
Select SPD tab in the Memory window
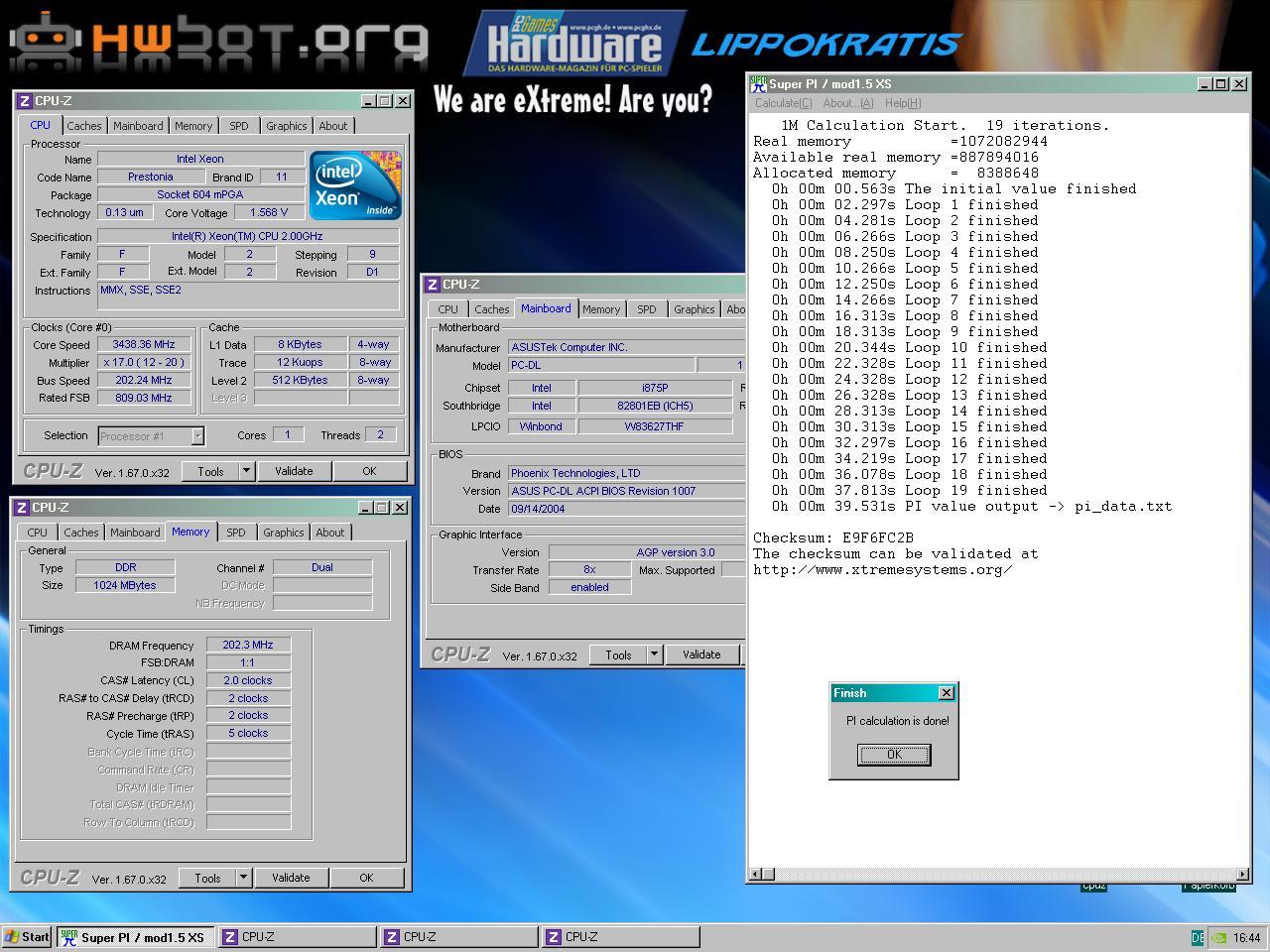[236, 533]
